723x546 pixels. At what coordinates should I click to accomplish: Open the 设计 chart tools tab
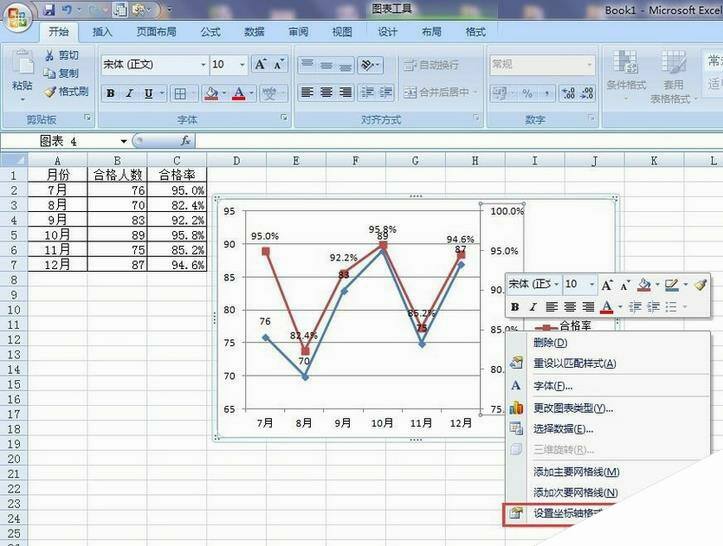coord(387,32)
